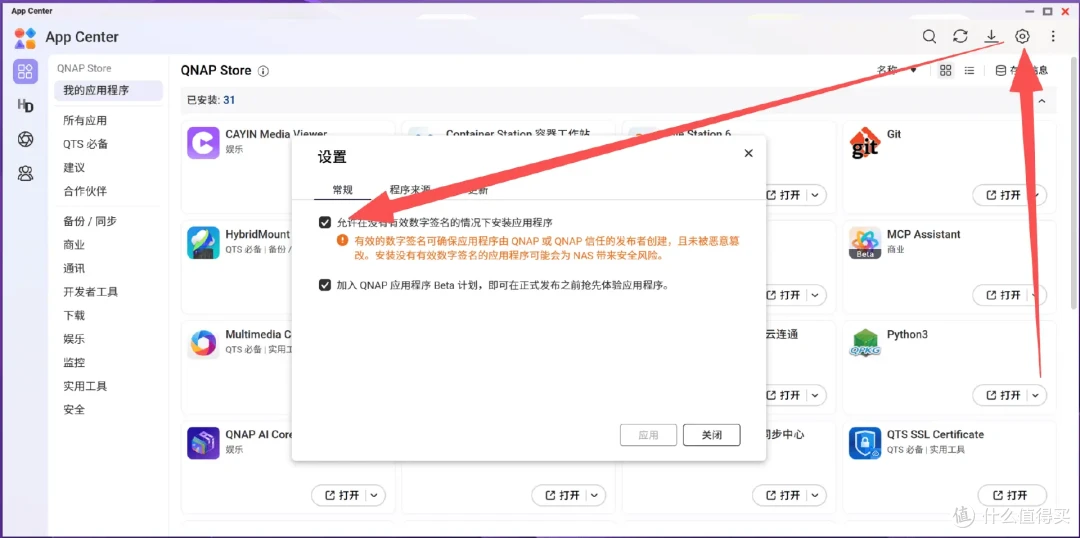This screenshot has width=1080, height=538.
Task: Uncheck the join QNAP Beta program option
Action: click(x=324, y=284)
